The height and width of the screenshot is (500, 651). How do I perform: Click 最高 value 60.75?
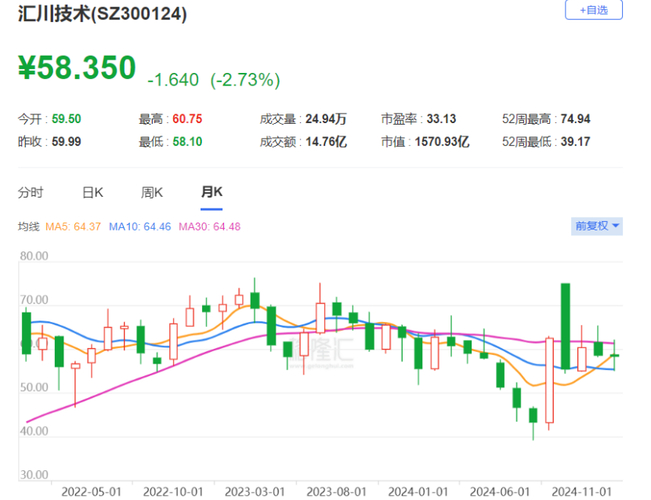(x=187, y=119)
